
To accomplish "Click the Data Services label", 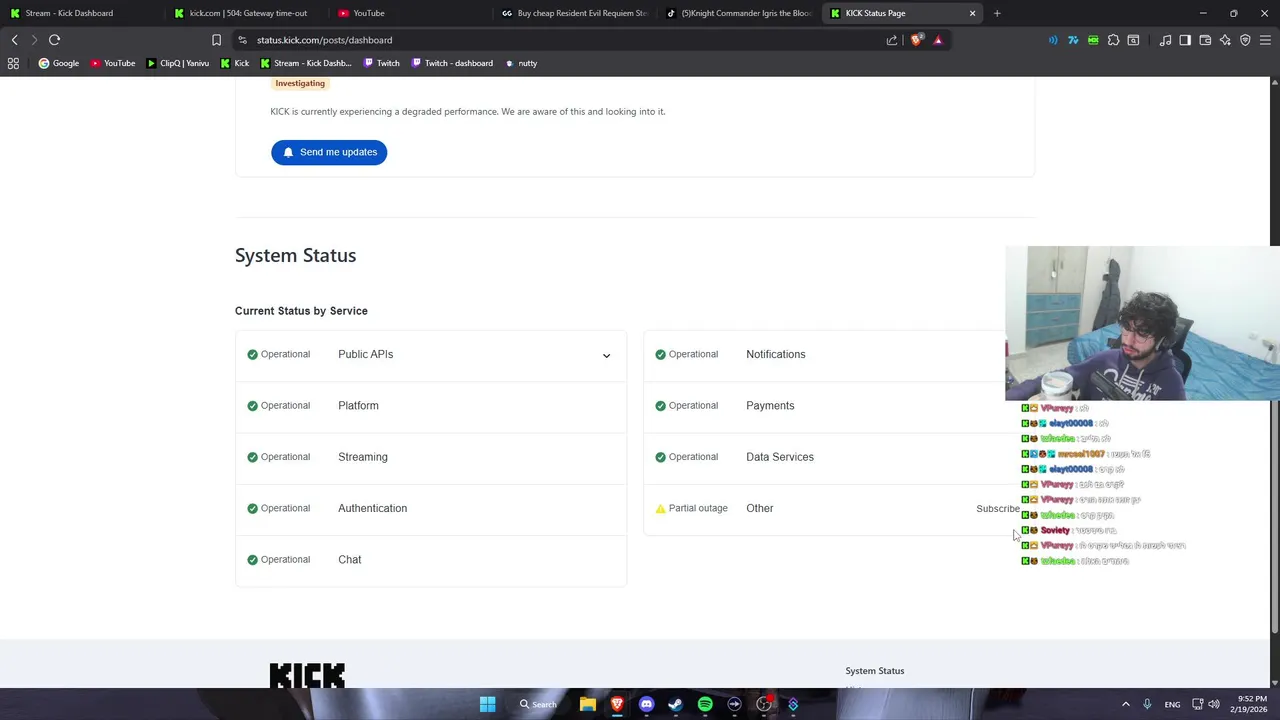I will click(780, 457).
